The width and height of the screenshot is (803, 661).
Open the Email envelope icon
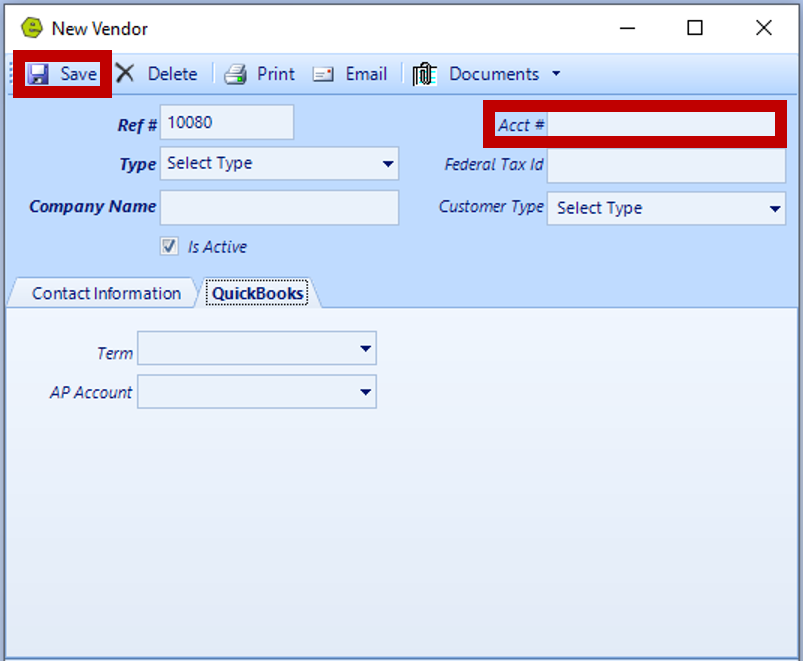[322, 73]
